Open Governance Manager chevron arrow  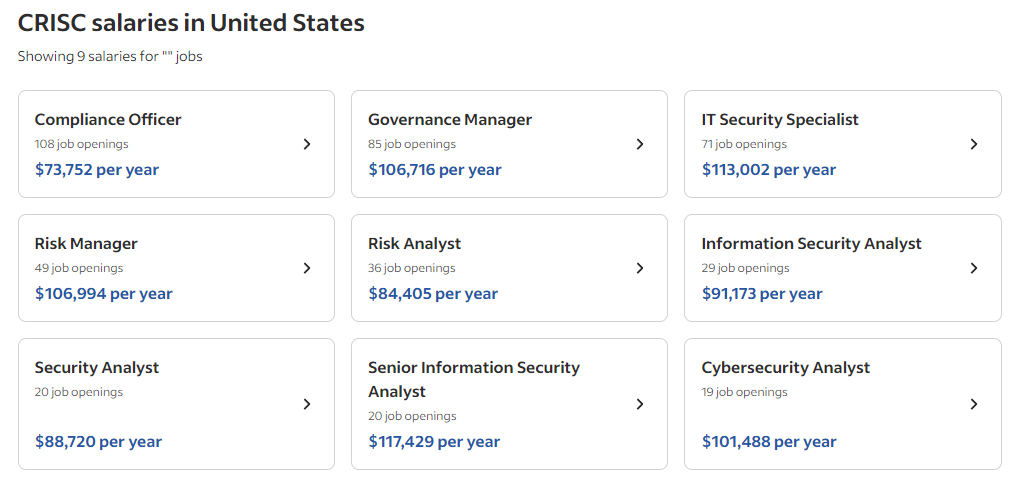(x=640, y=144)
